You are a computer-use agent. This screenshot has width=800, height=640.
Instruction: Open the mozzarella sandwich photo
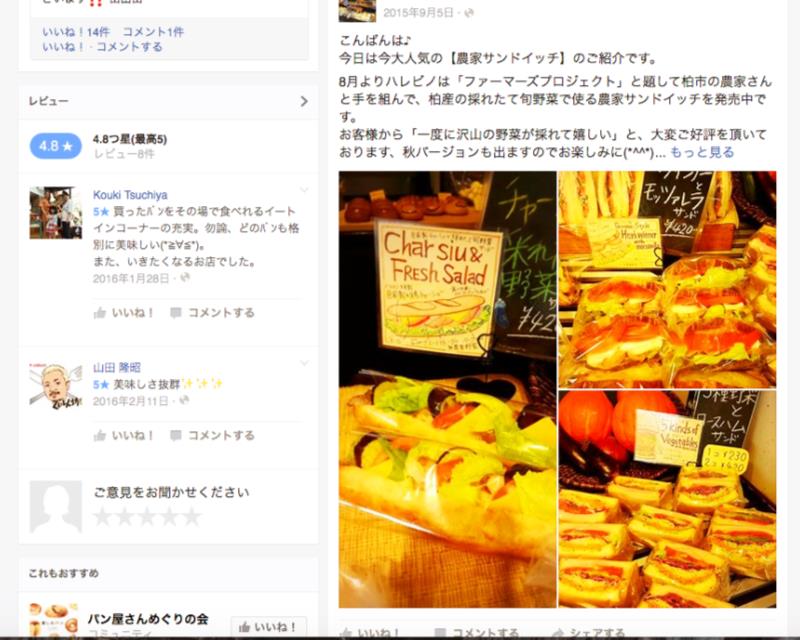click(x=667, y=280)
